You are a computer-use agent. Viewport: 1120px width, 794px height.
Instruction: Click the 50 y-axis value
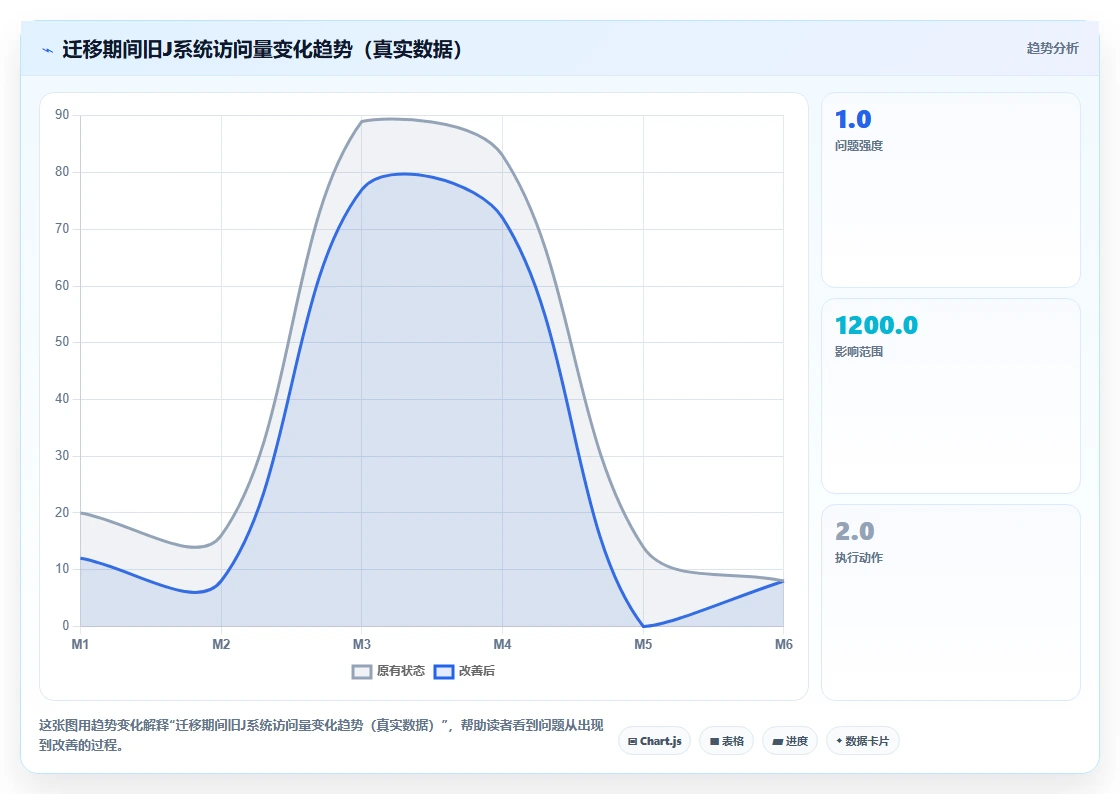point(62,342)
